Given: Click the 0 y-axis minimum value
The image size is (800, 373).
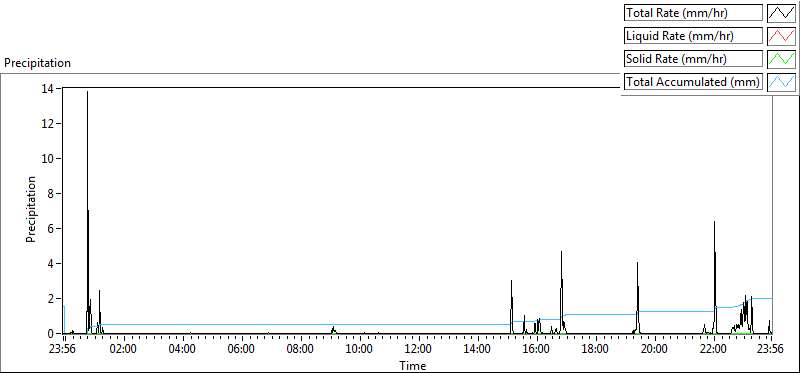Looking at the screenshot, I should coord(51,334).
